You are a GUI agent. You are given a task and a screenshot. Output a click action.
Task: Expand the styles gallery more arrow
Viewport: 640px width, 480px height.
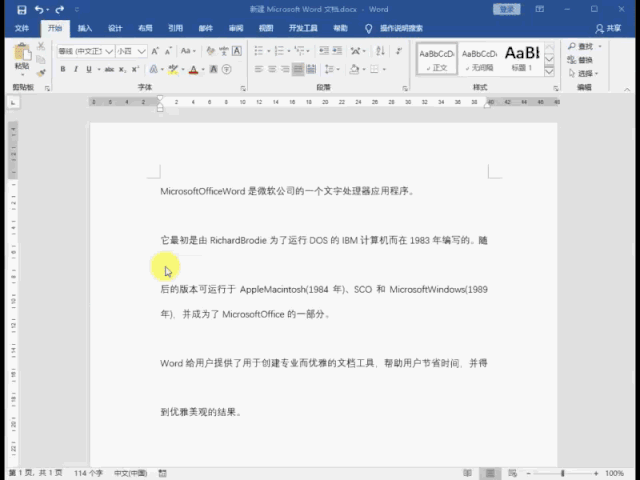(x=549, y=72)
